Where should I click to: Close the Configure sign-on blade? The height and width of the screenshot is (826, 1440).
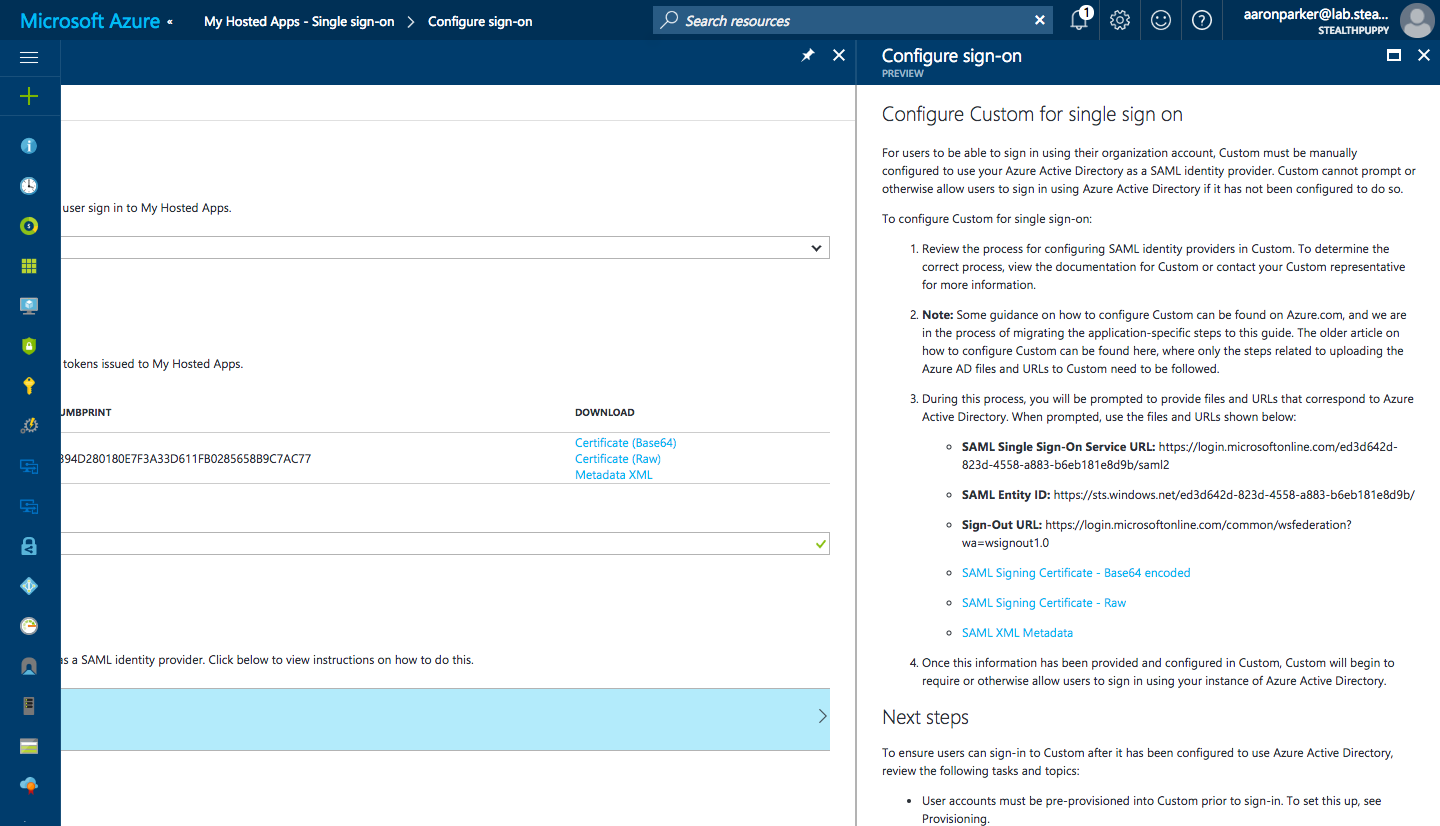click(1424, 56)
